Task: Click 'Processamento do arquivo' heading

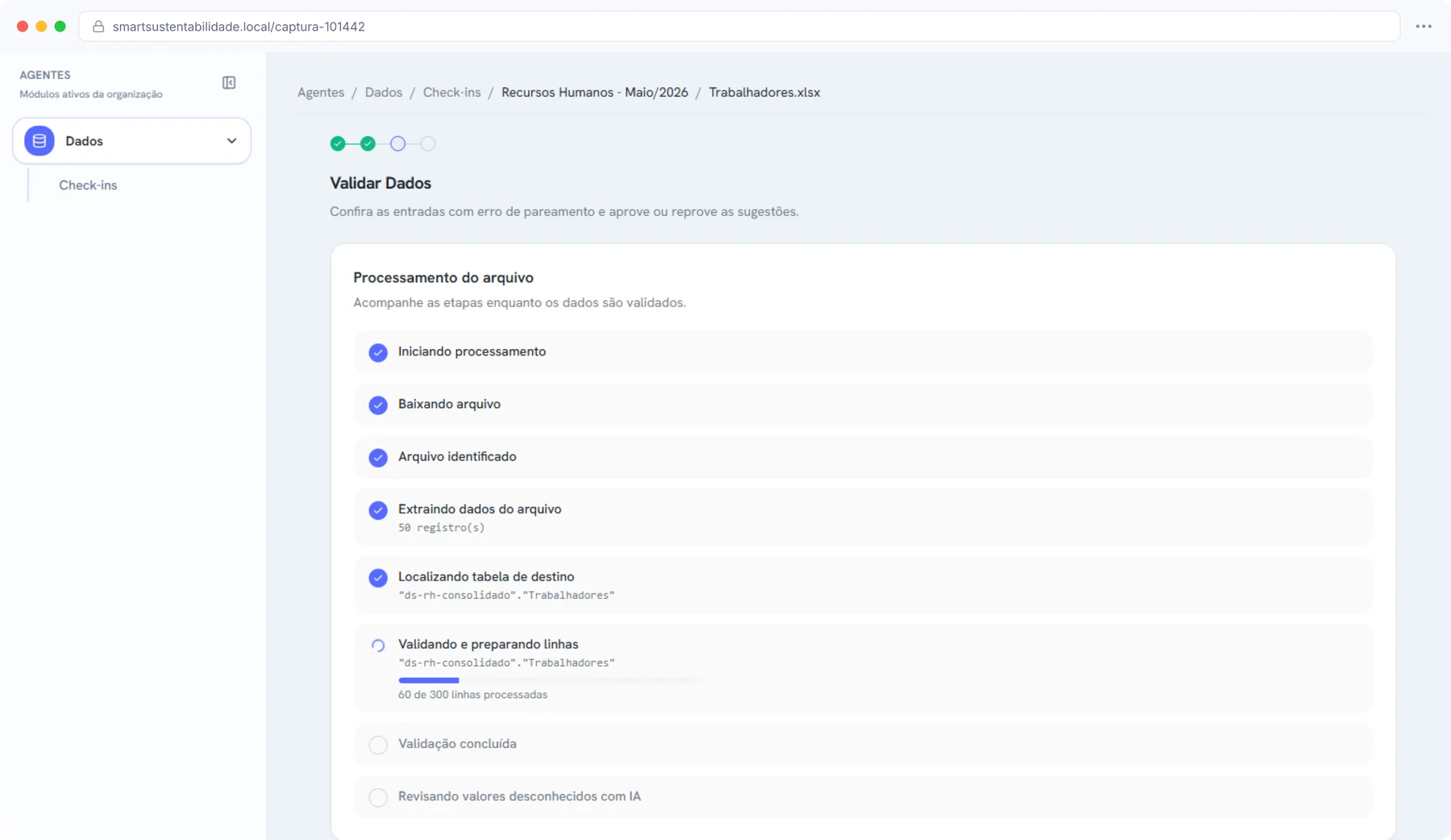Action: point(443,277)
